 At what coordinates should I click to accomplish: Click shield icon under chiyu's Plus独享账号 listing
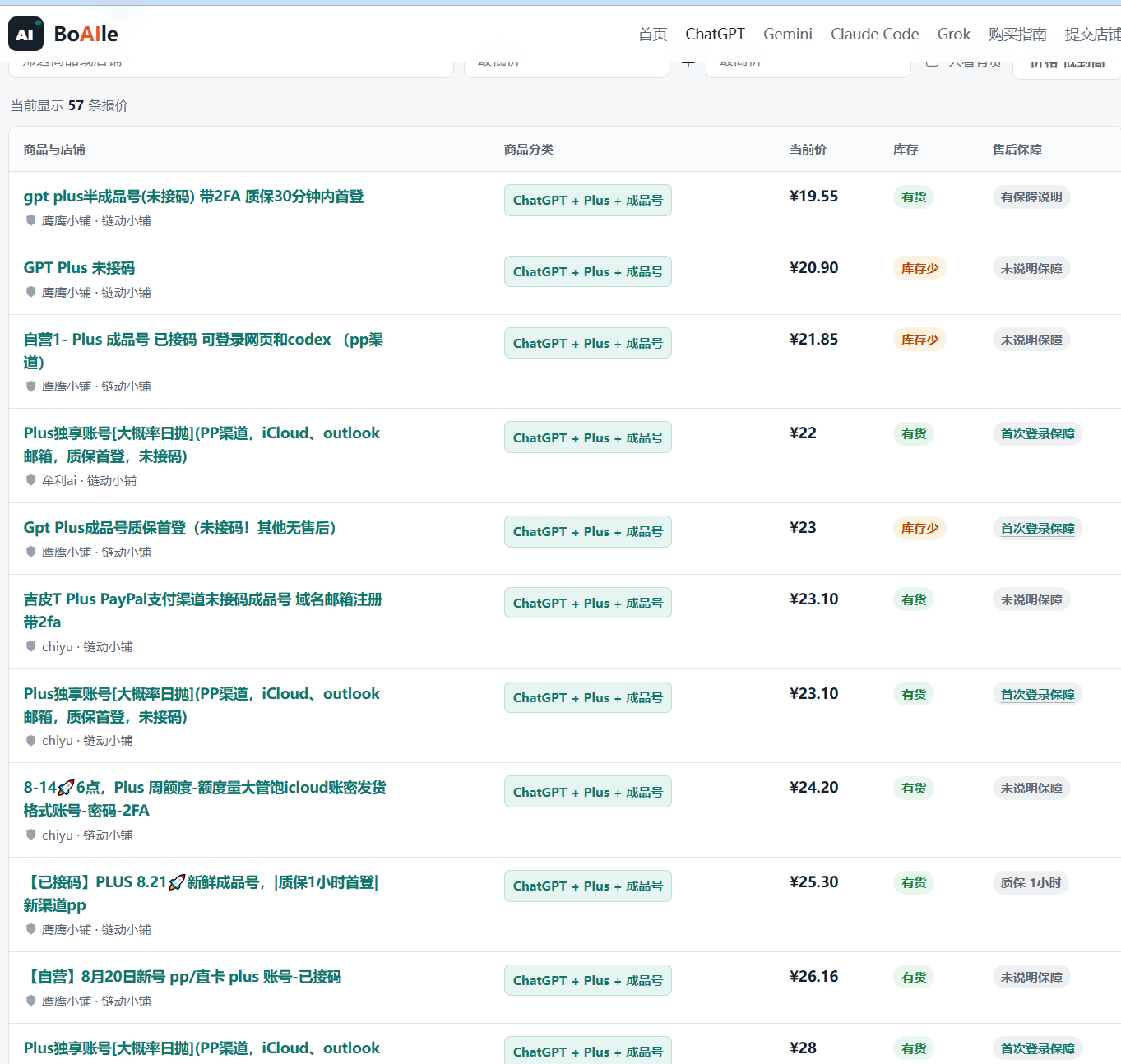[31, 740]
